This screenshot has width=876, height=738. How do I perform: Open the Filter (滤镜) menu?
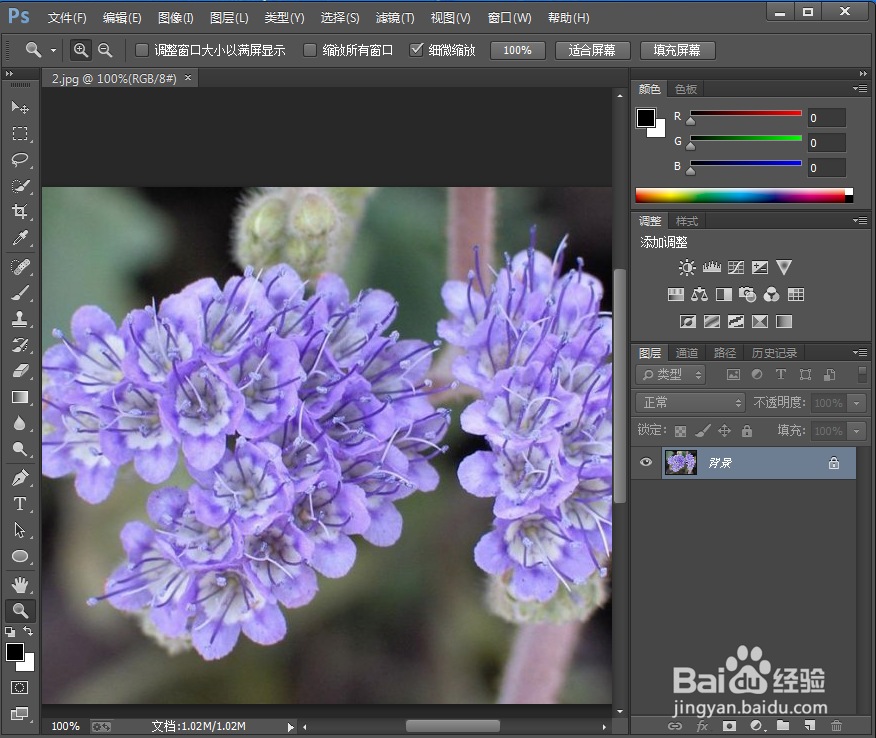click(x=394, y=18)
